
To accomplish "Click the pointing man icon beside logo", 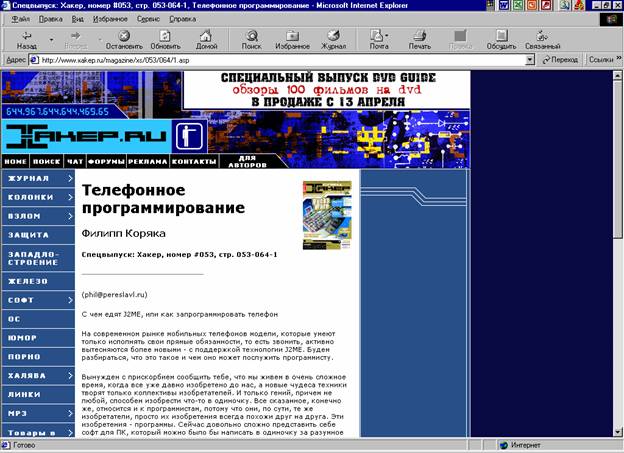I will [x=189, y=136].
